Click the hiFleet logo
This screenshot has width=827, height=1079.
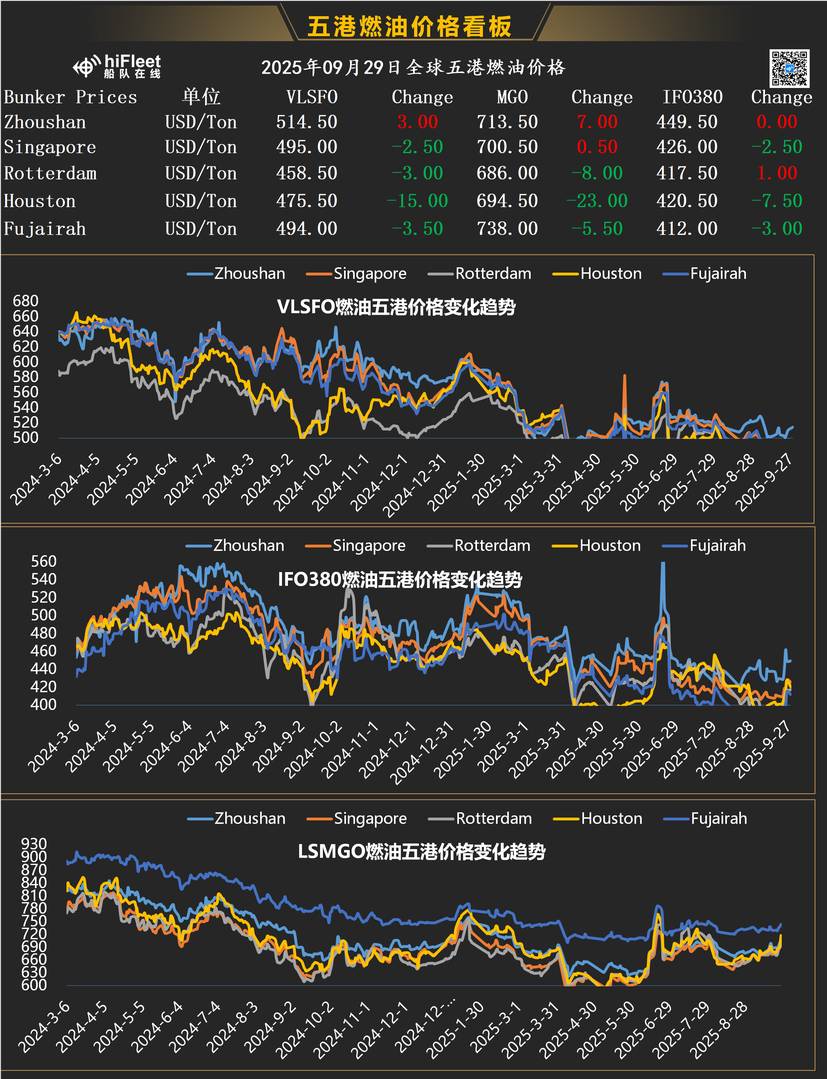pyautogui.click(x=117, y=67)
